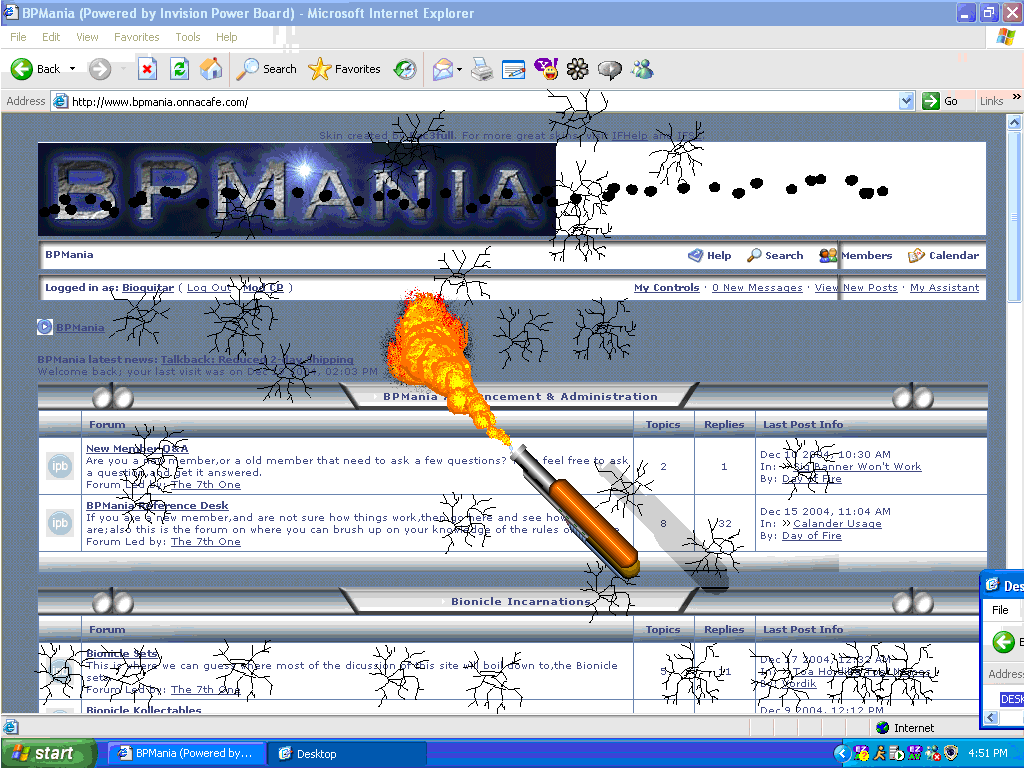Click the Log Out link
This screenshot has width=1024, height=768.
click(209, 287)
